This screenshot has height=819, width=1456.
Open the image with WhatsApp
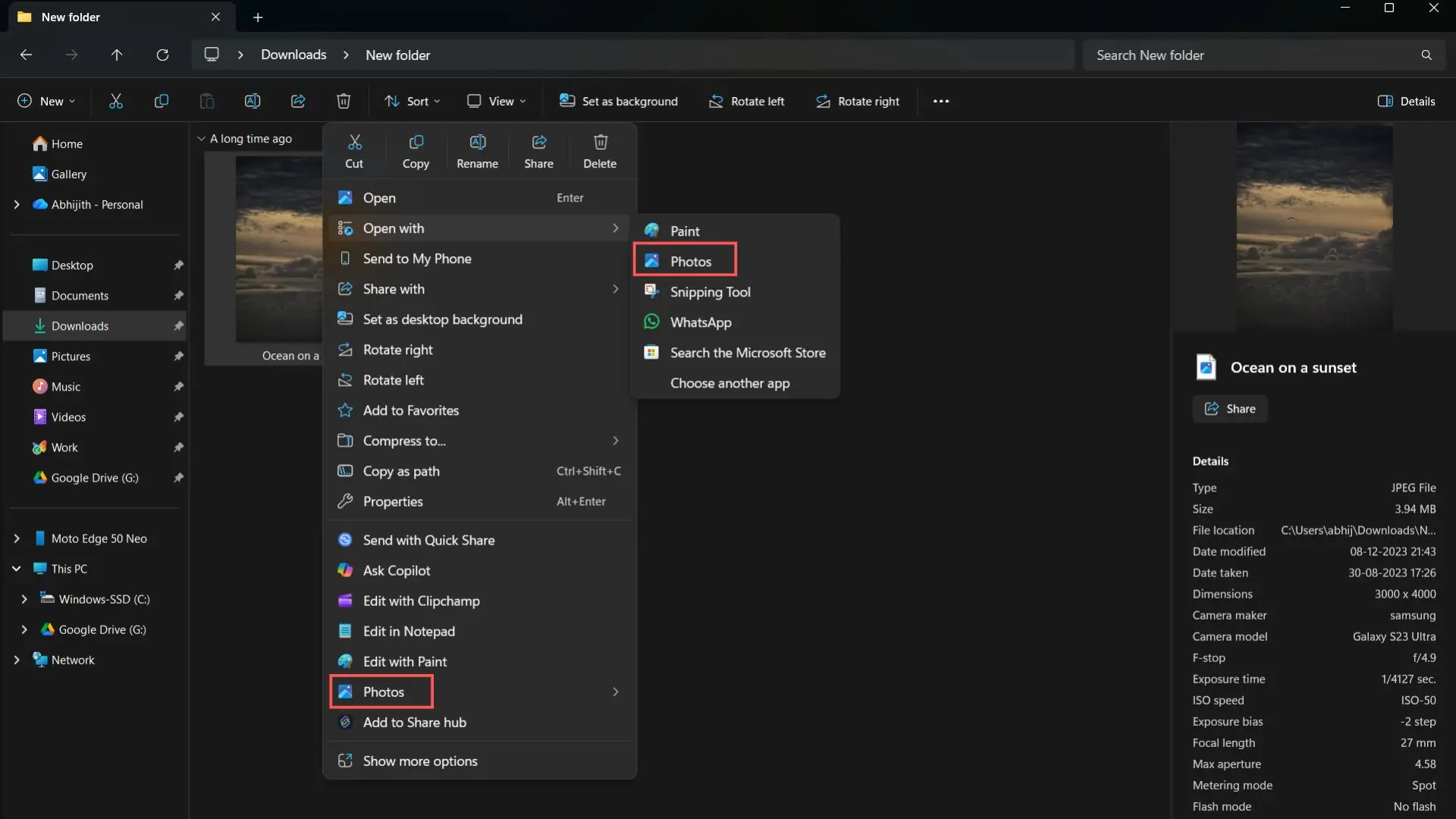pos(698,322)
